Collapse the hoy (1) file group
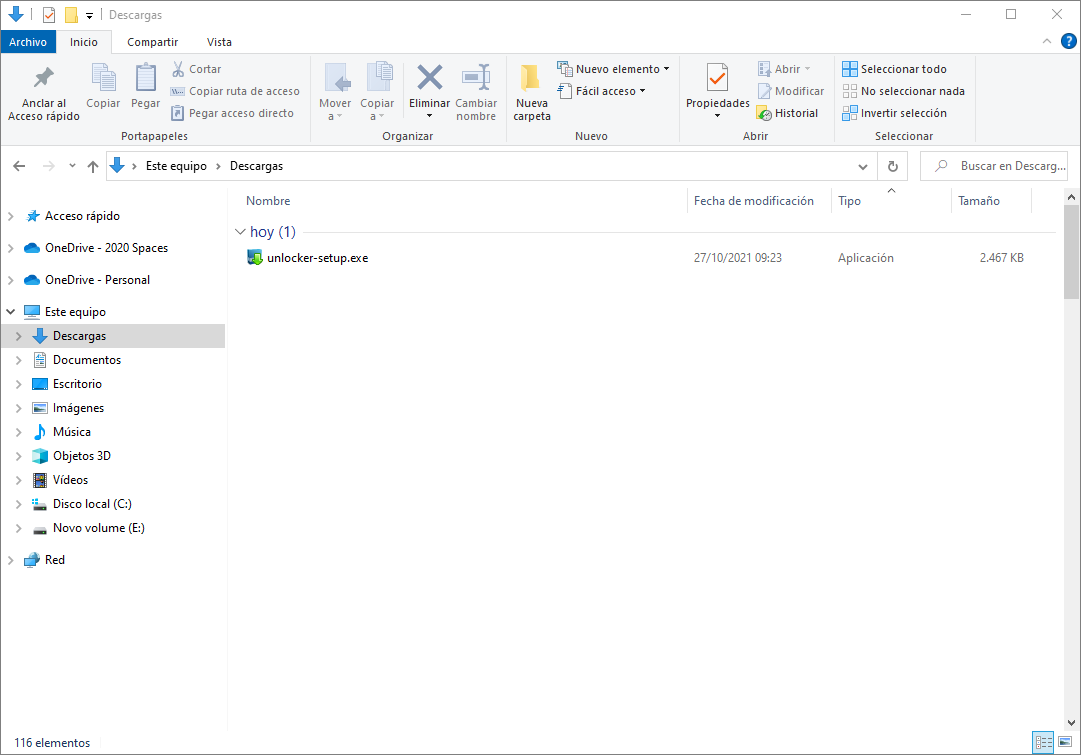The height and width of the screenshot is (755, 1081). tap(240, 232)
